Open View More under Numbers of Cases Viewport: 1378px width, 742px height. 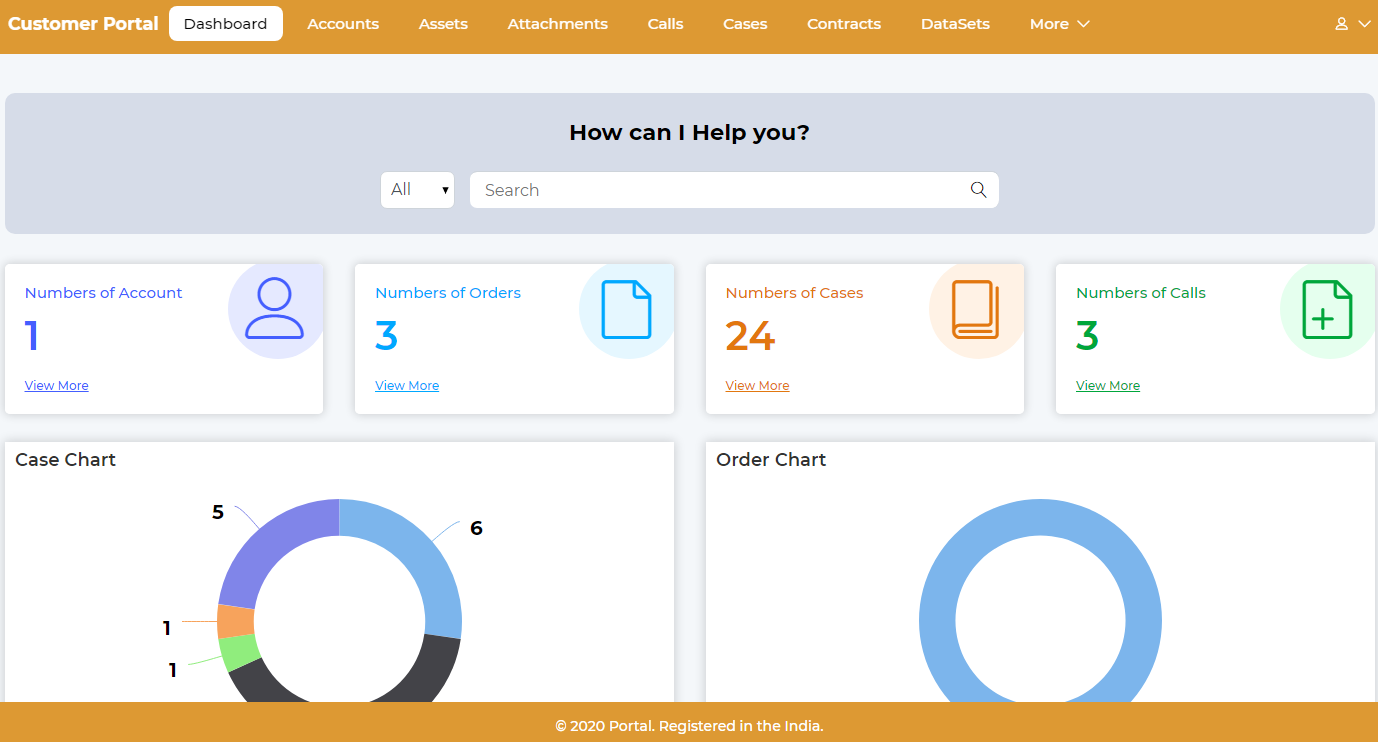[x=757, y=386]
